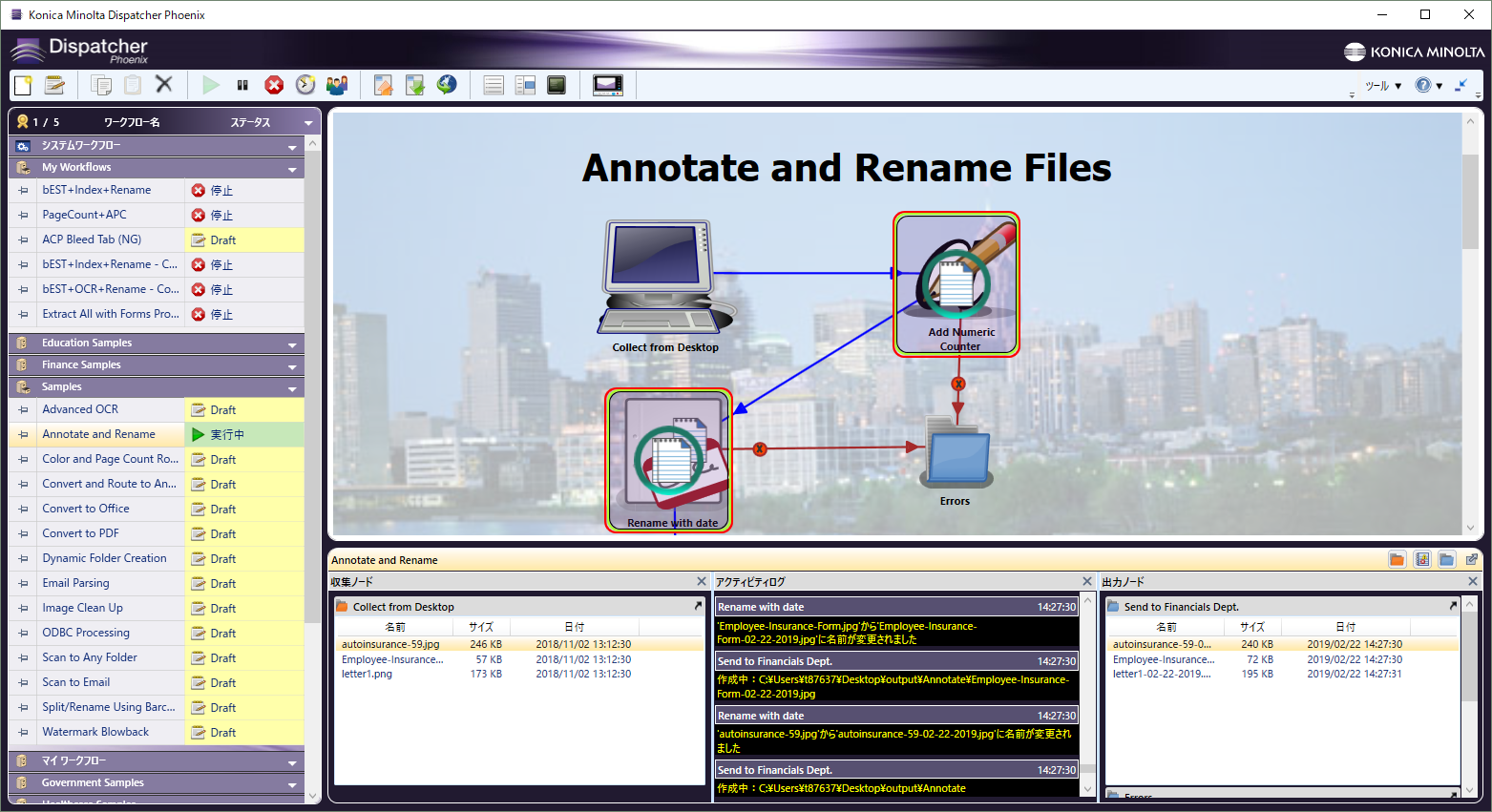Image resolution: width=1492 pixels, height=812 pixels.
Task: Switch to the details pane view icon
Action: (525, 85)
